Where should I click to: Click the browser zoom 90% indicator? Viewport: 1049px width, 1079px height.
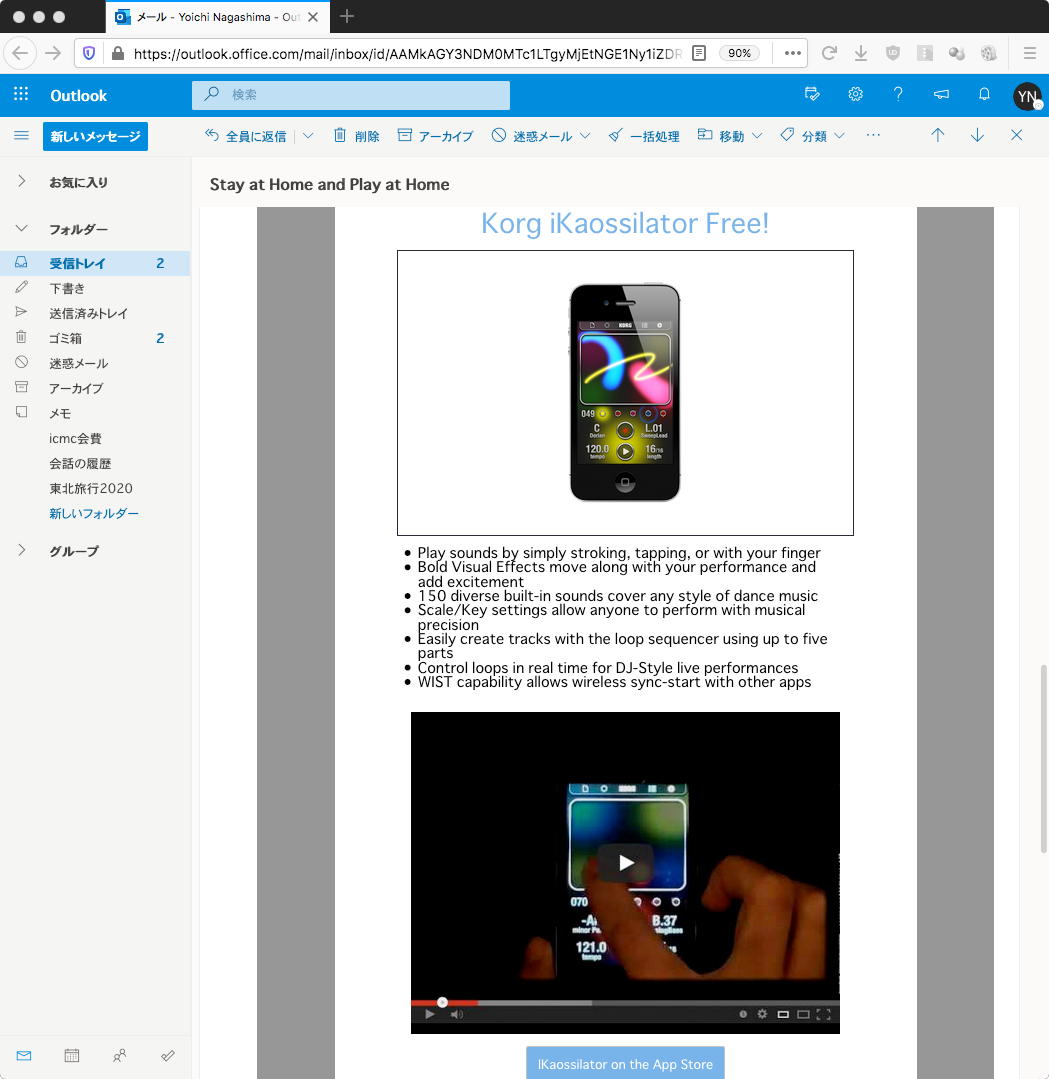(x=739, y=53)
